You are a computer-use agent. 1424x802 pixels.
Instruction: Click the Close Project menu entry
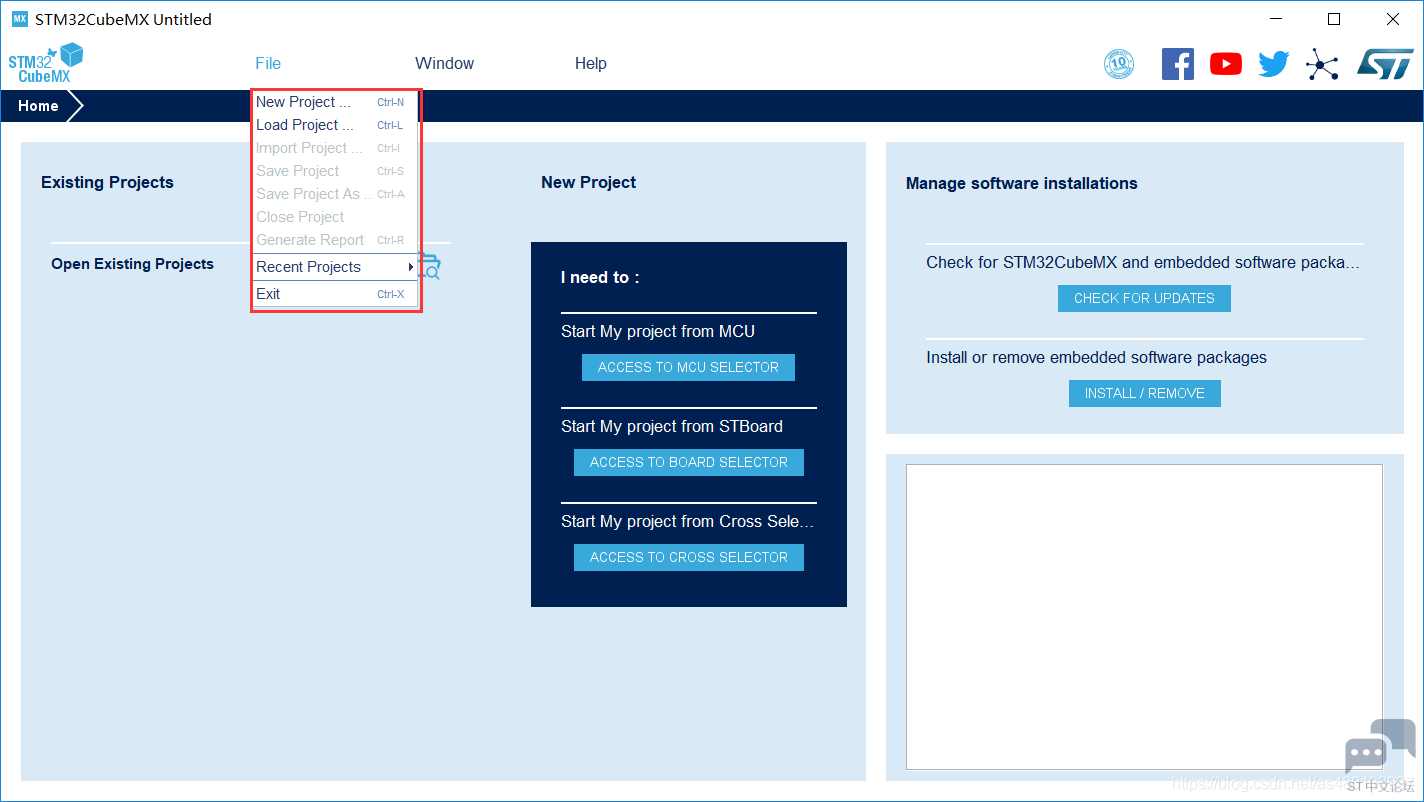(335, 217)
